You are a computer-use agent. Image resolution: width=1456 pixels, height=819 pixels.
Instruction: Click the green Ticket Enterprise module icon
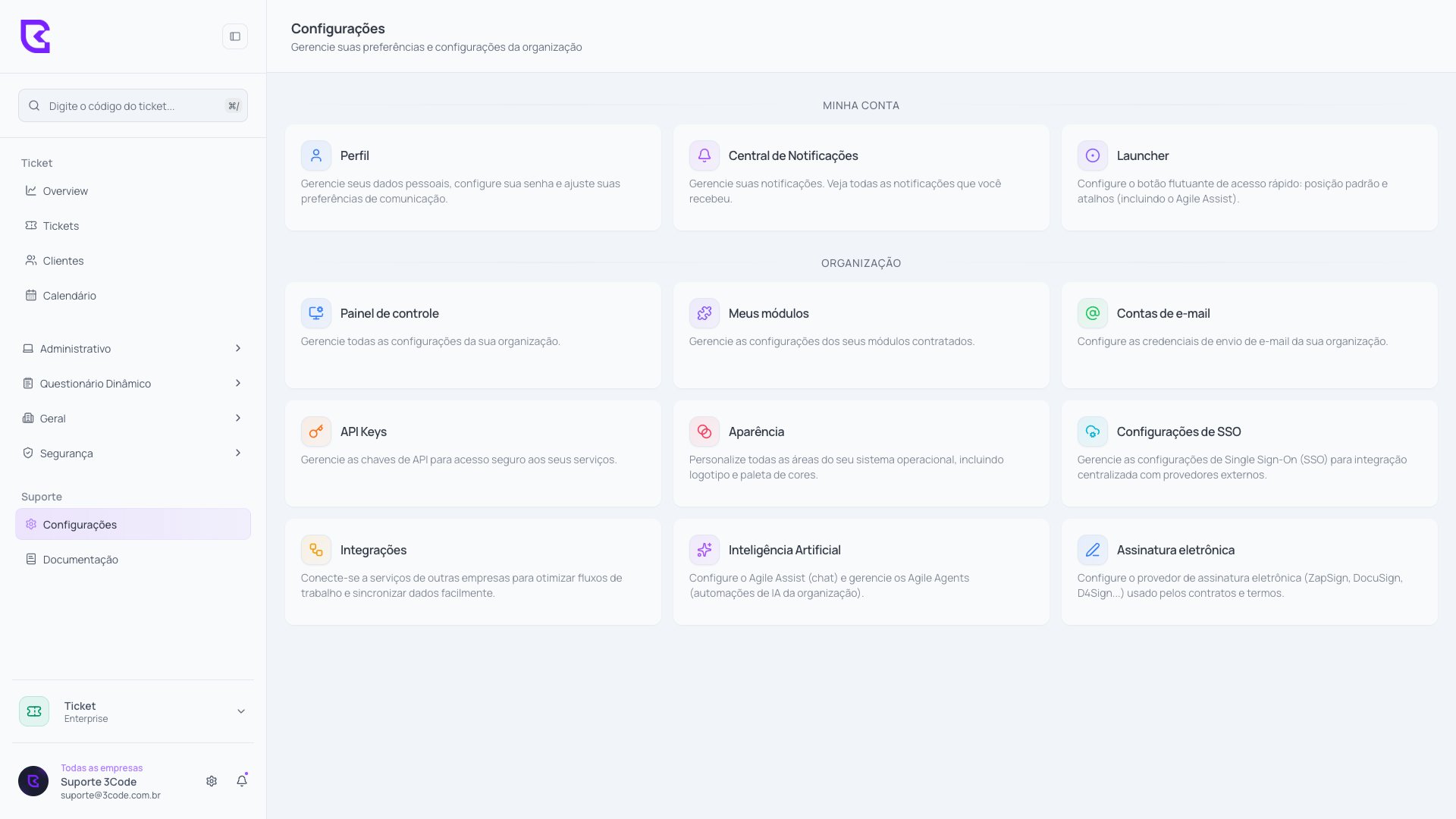(x=34, y=711)
